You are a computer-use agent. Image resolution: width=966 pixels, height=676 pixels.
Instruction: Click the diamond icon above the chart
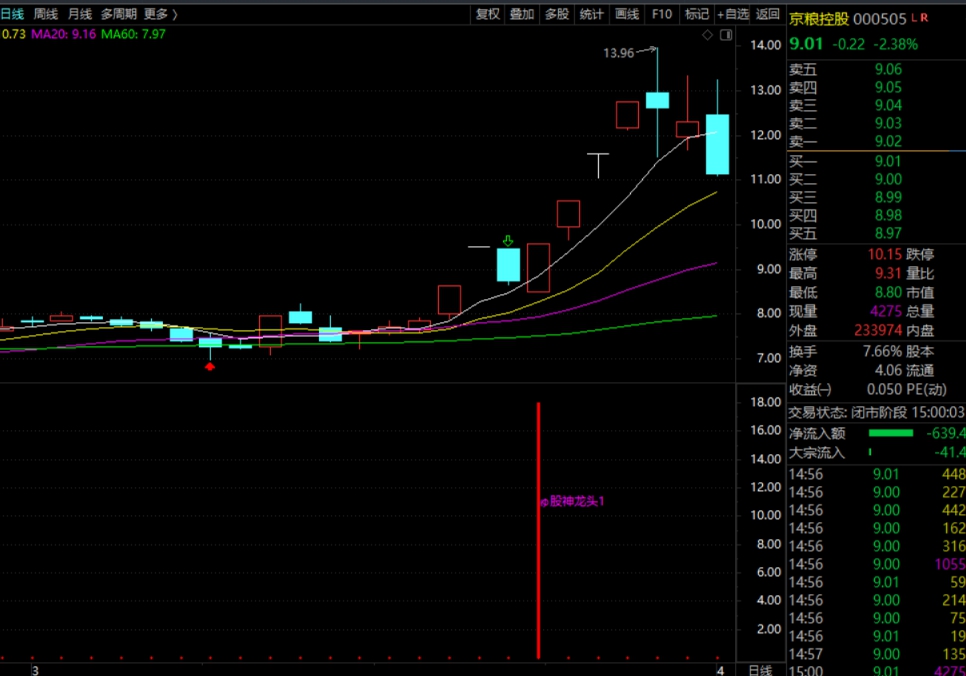pyautogui.click(x=707, y=35)
